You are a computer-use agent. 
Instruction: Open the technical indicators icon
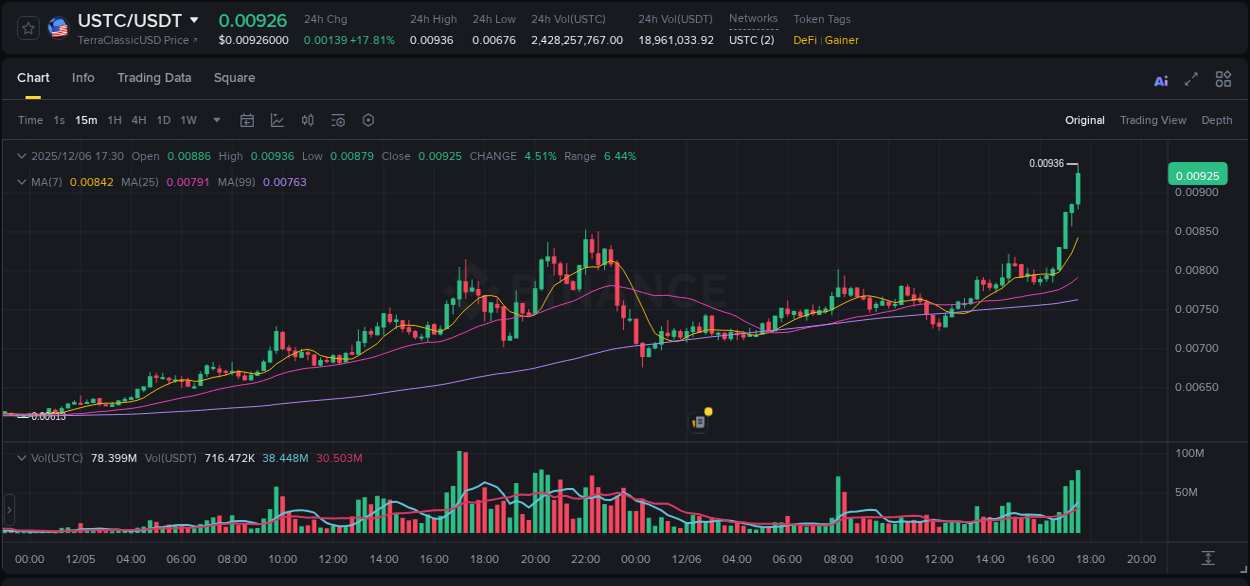[337, 120]
